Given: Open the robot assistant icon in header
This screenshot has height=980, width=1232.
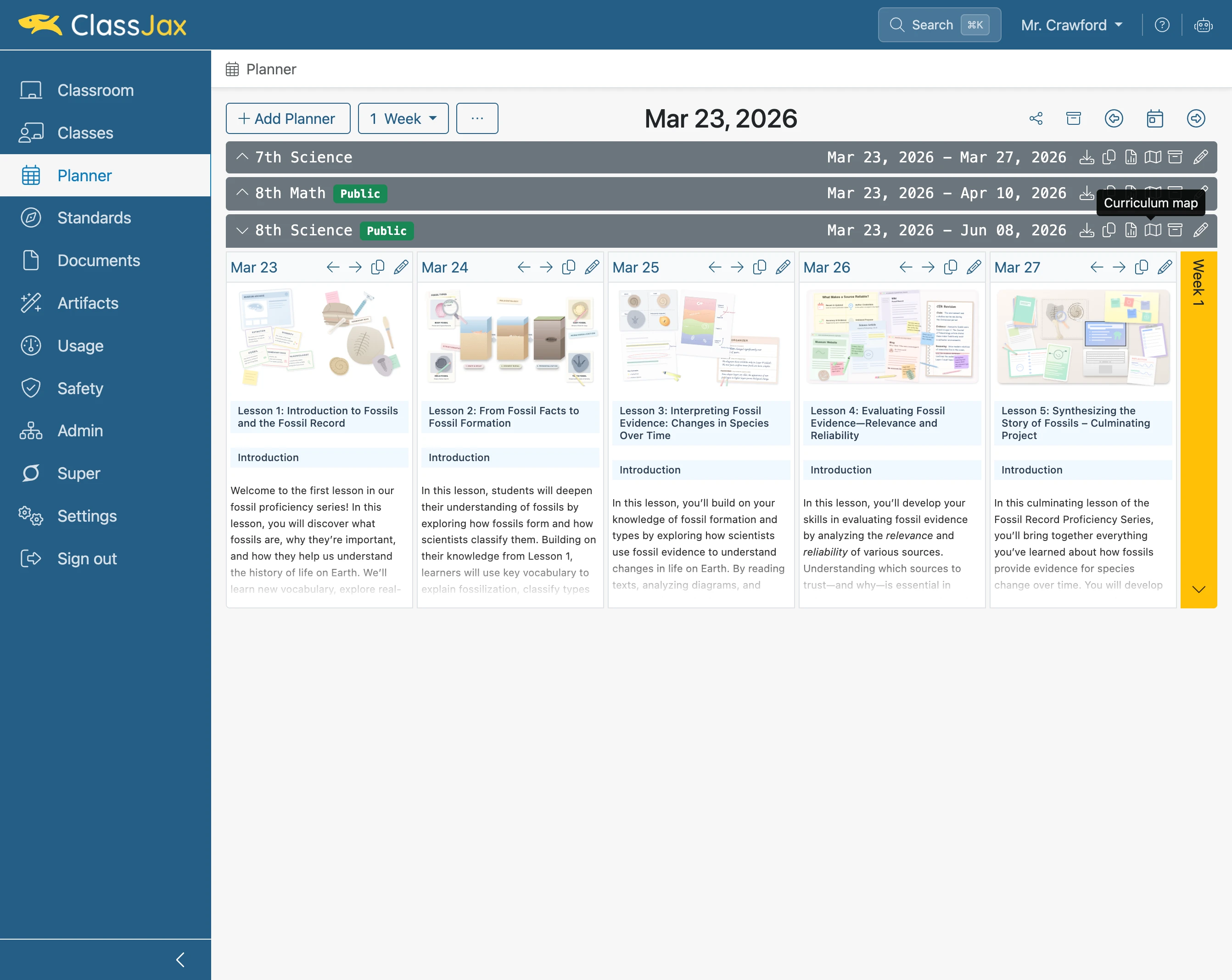Looking at the screenshot, I should [x=1203, y=25].
